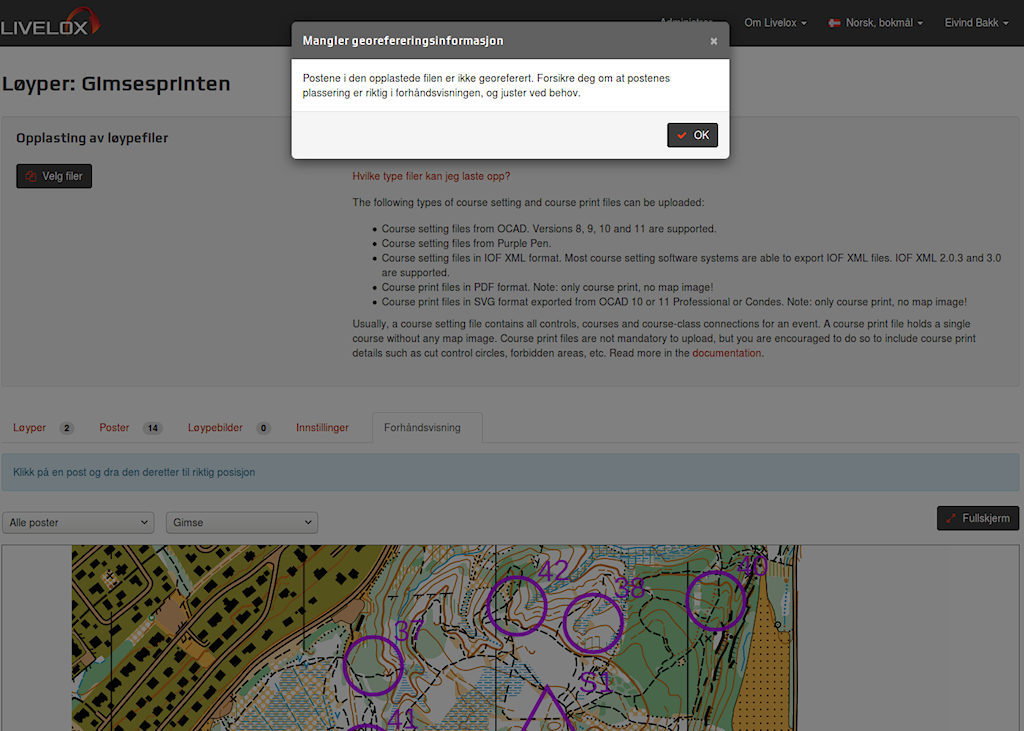Screen dimensions: 1024x731
Task: Click the Løypebilder count badge showing 0
Action: (263, 429)
